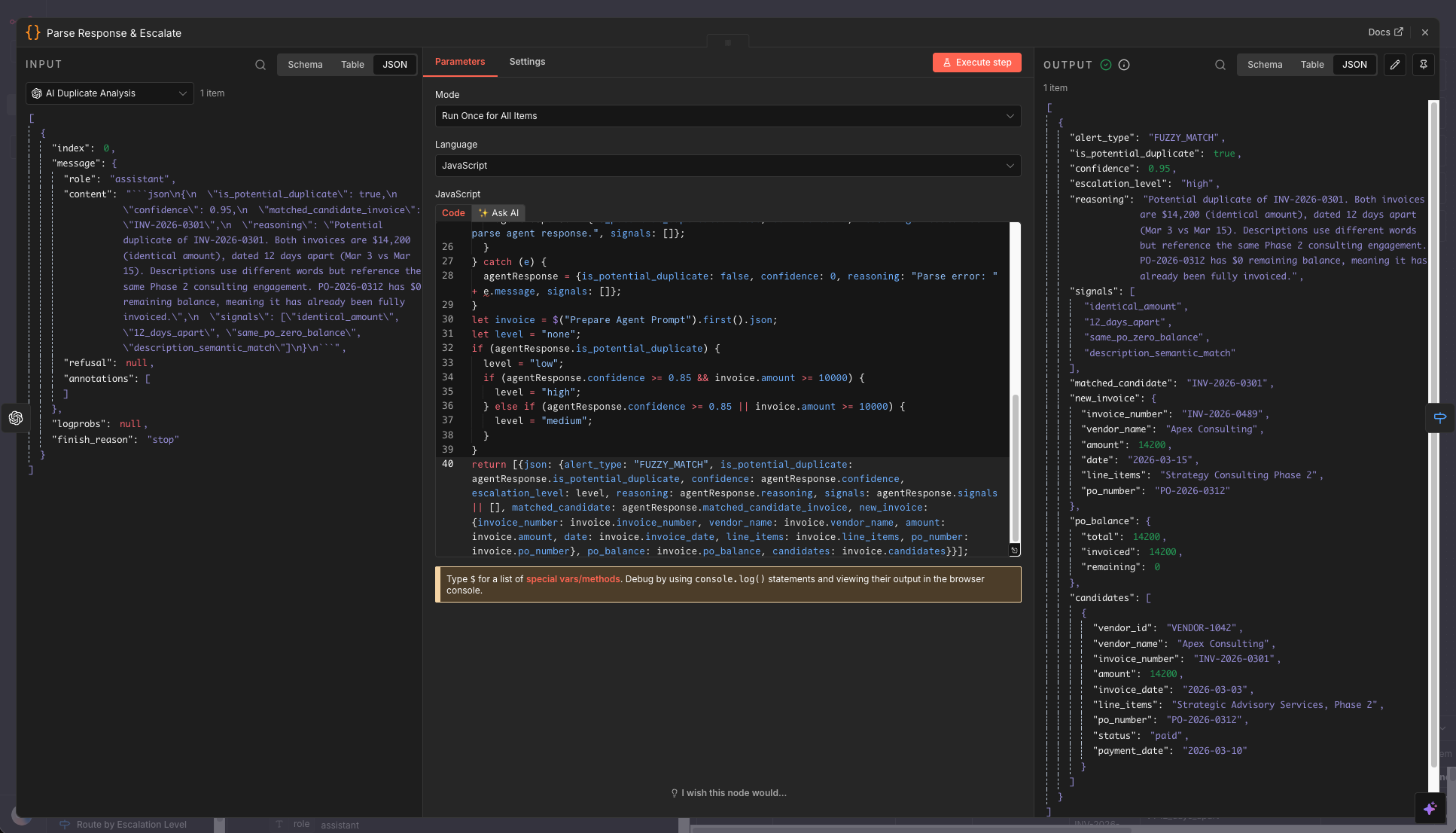Open the Mode dropdown
The image size is (1456, 833).
pos(727,116)
